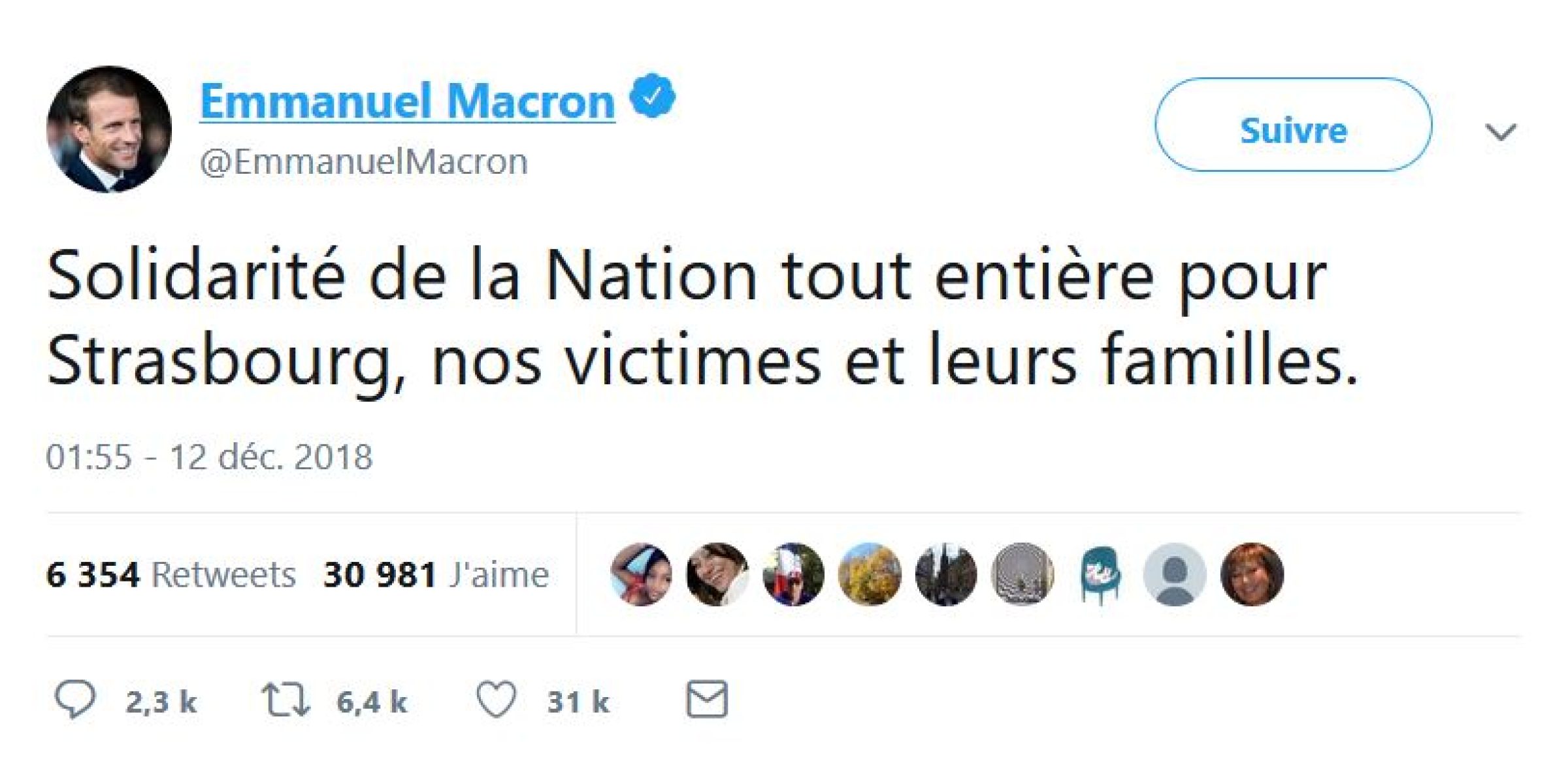
Task: Click the first liker avatar with blue headband
Action: [641, 574]
